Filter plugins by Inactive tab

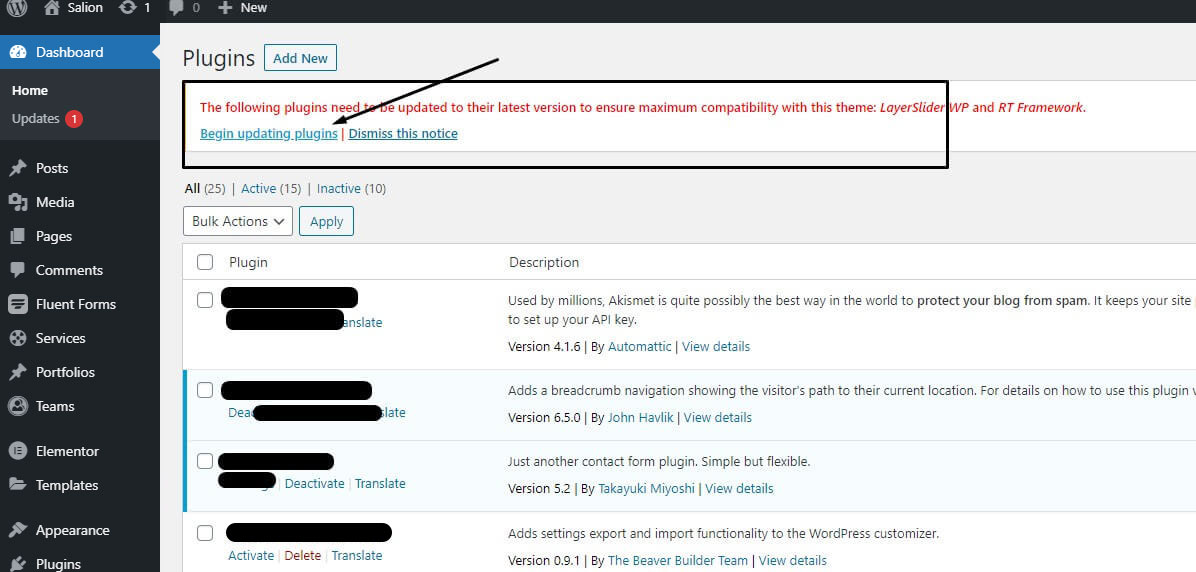coord(339,188)
